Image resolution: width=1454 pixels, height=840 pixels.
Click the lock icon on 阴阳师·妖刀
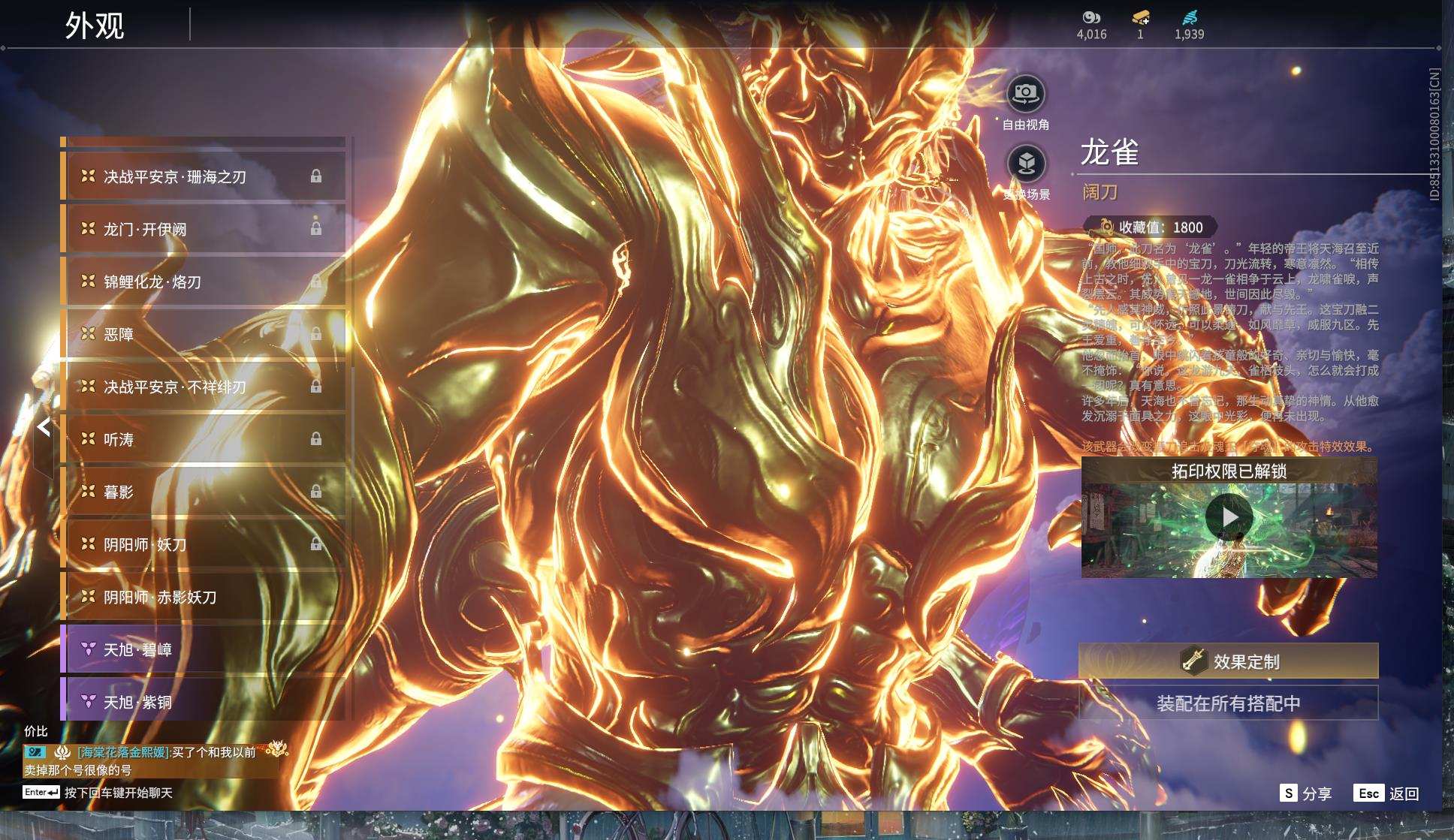(x=316, y=543)
